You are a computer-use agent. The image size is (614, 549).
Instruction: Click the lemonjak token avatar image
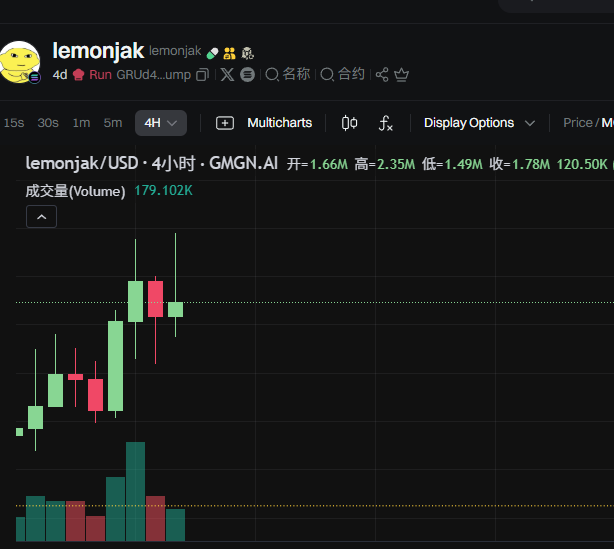click(x=20, y=62)
